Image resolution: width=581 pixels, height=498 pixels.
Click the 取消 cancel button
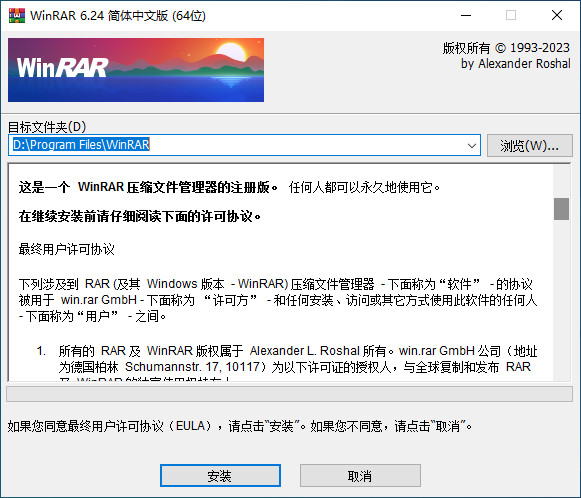pyautogui.click(x=360, y=475)
